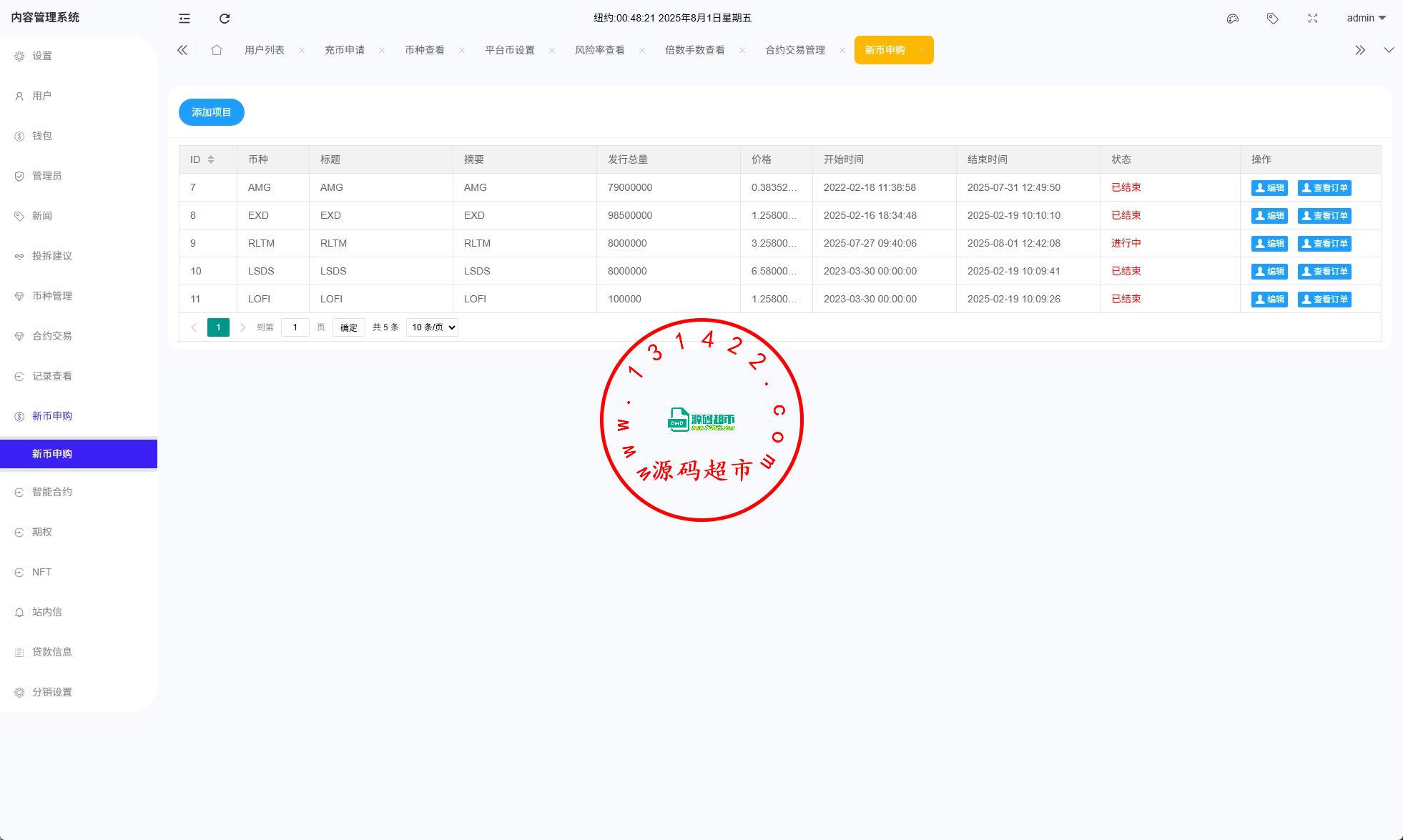Viewport: 1403px width, 840px height.
Task: Click the refresh page icon
Action: tap(225, 19)
